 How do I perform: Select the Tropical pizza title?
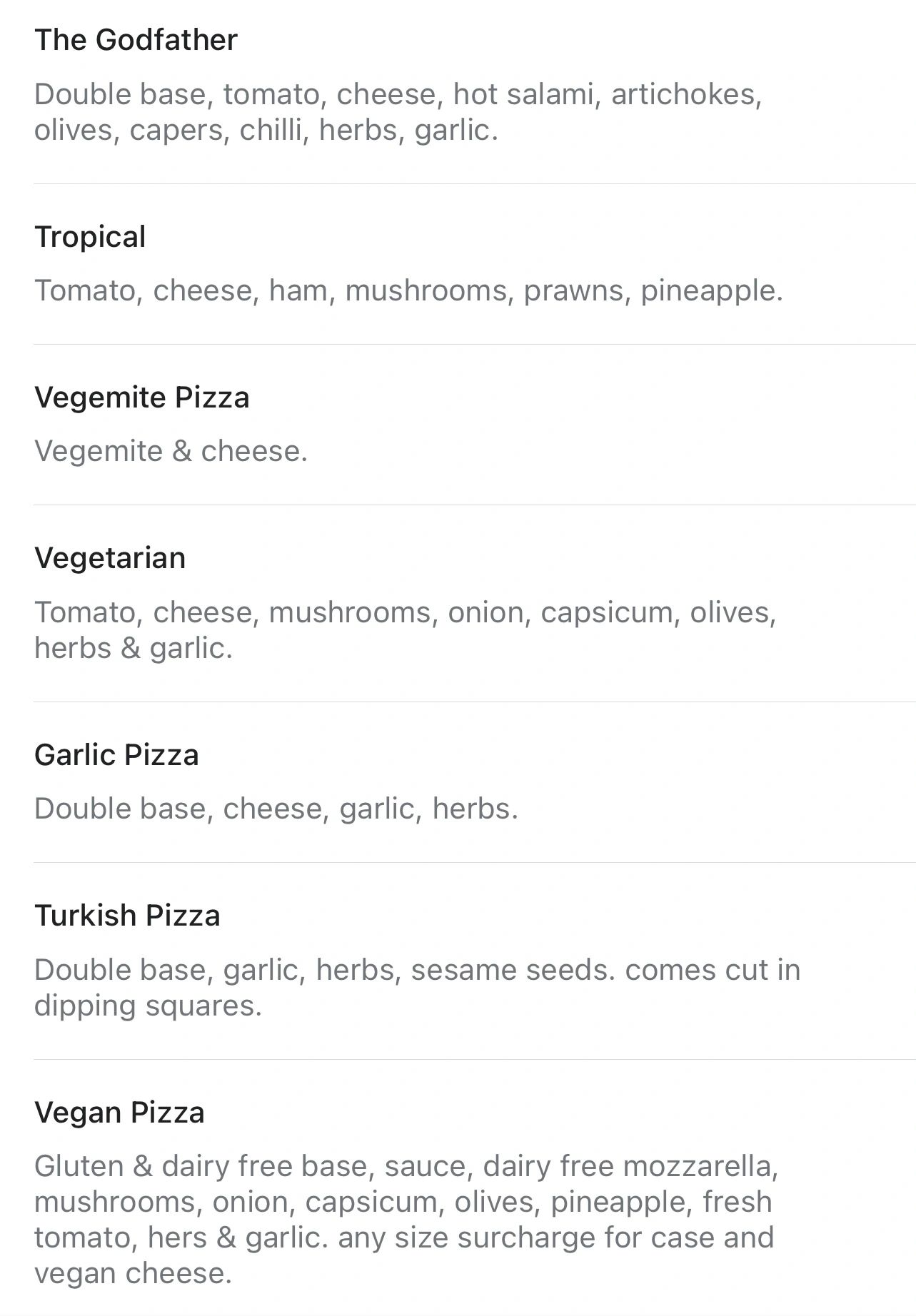(90, 238)
